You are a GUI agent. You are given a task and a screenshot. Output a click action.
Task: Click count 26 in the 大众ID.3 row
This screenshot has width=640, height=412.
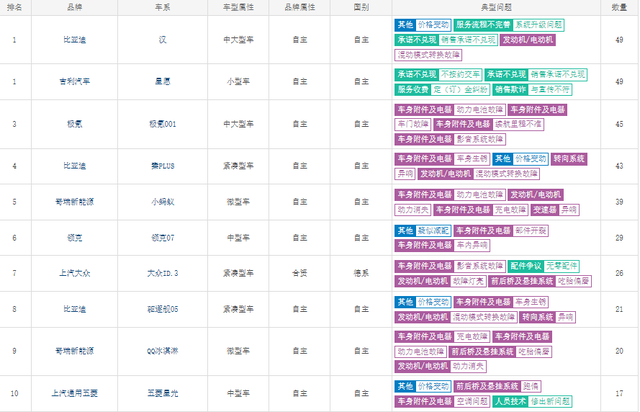point(619,273)
